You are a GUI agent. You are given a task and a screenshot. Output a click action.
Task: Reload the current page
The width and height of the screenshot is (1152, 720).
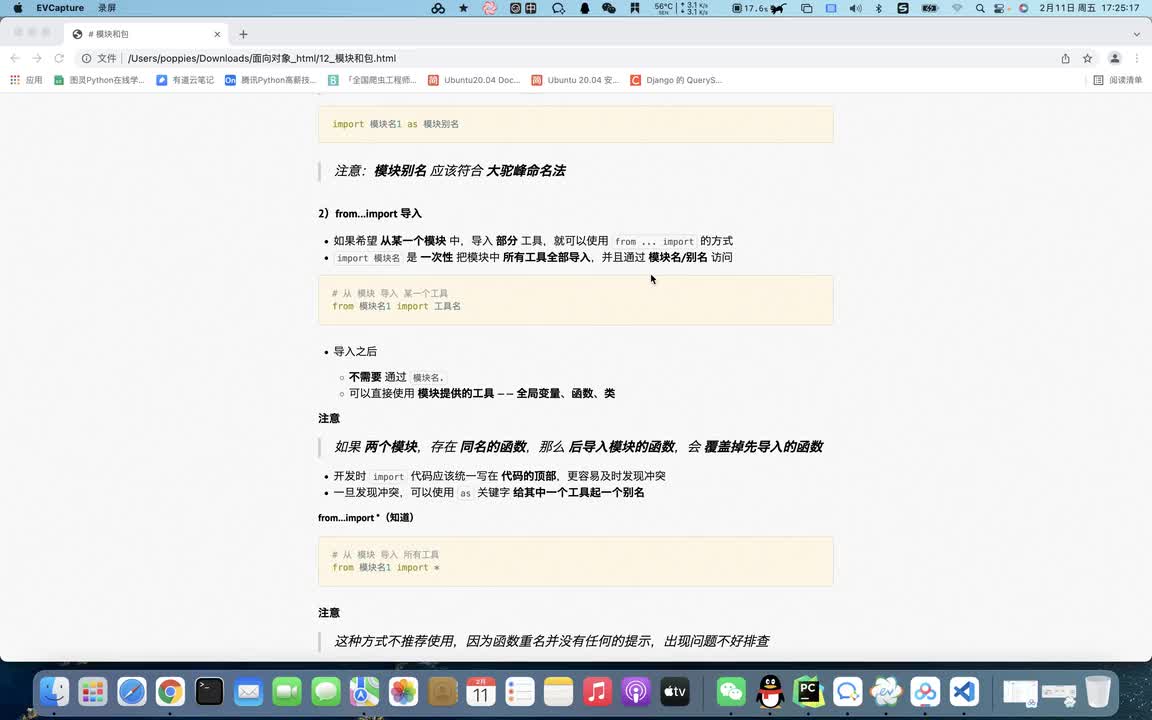[59, 58]
